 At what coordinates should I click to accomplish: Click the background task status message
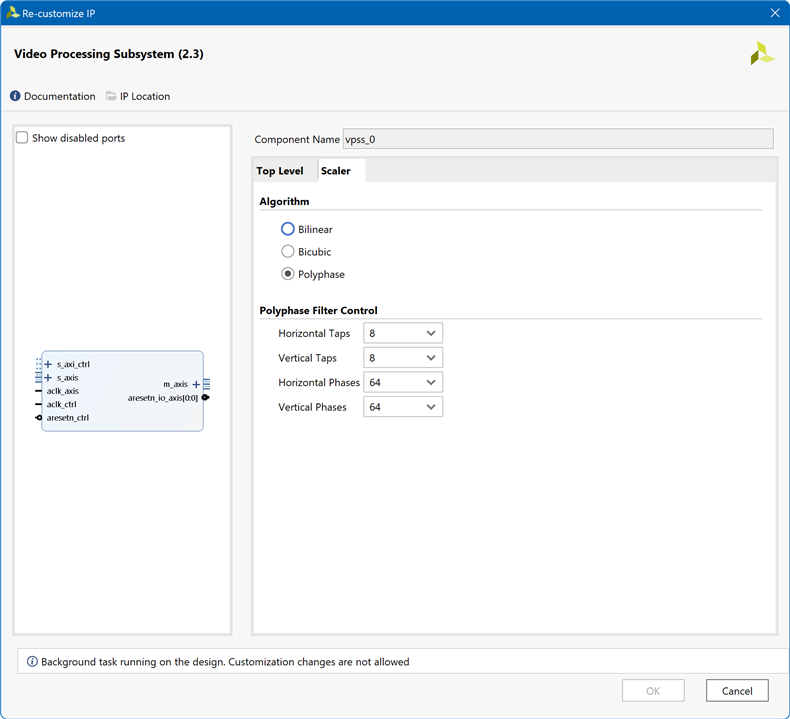225,662
